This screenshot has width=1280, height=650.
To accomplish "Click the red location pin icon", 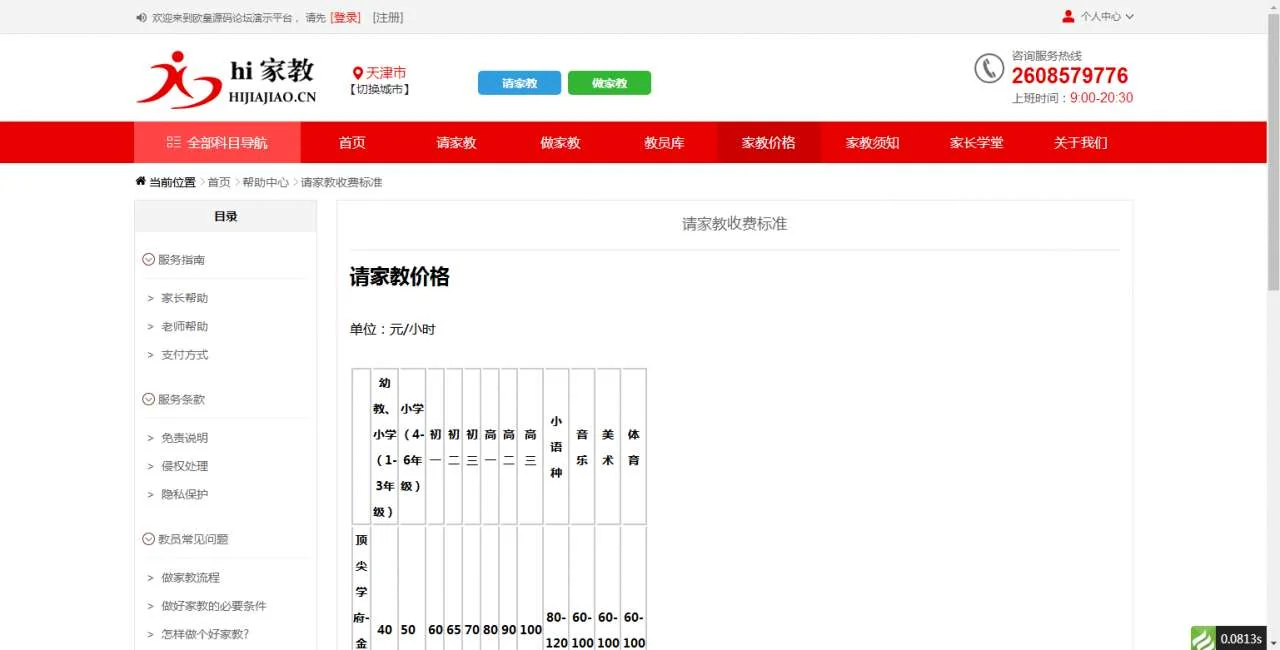I will click(x=357, y=73).
